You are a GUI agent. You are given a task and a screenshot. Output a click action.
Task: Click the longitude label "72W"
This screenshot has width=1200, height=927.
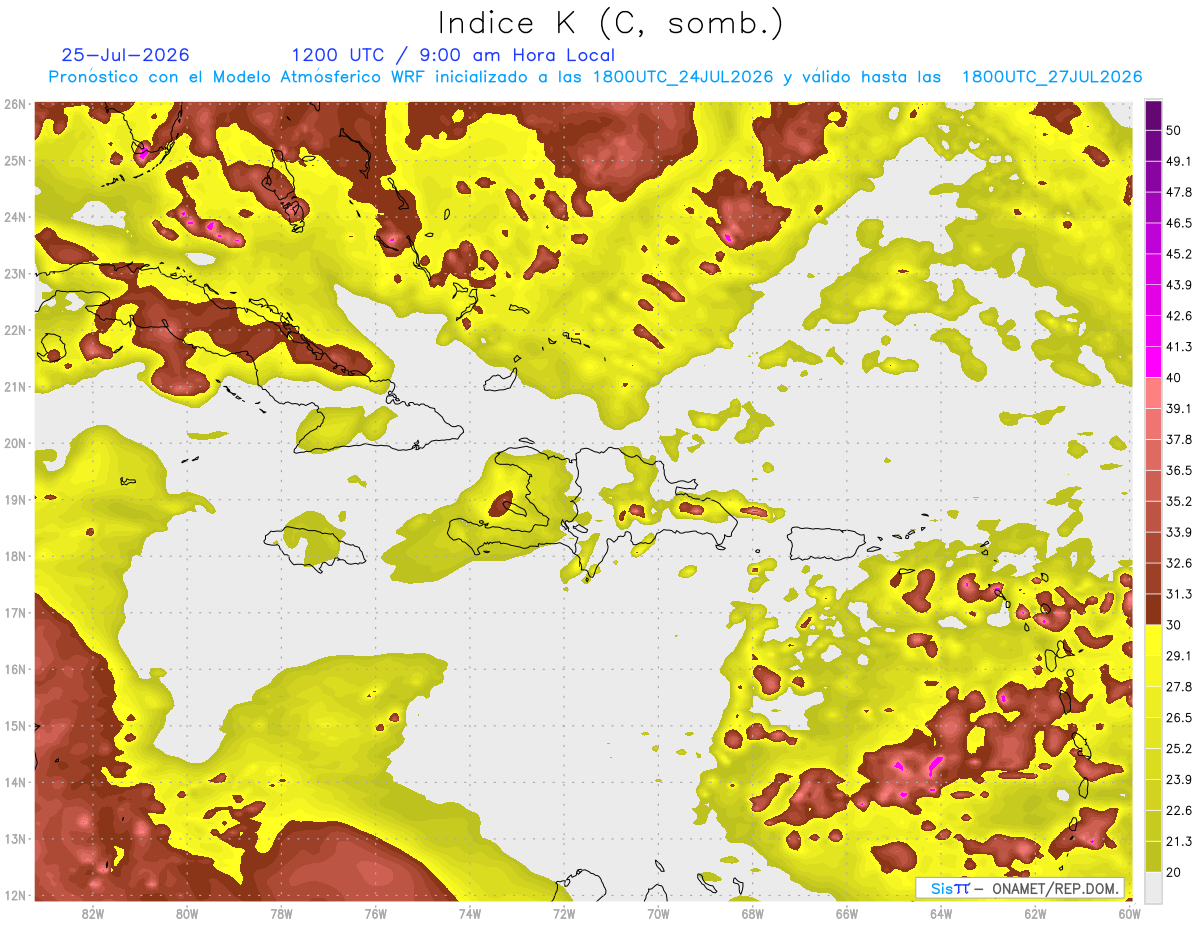(x=564, y=914)
